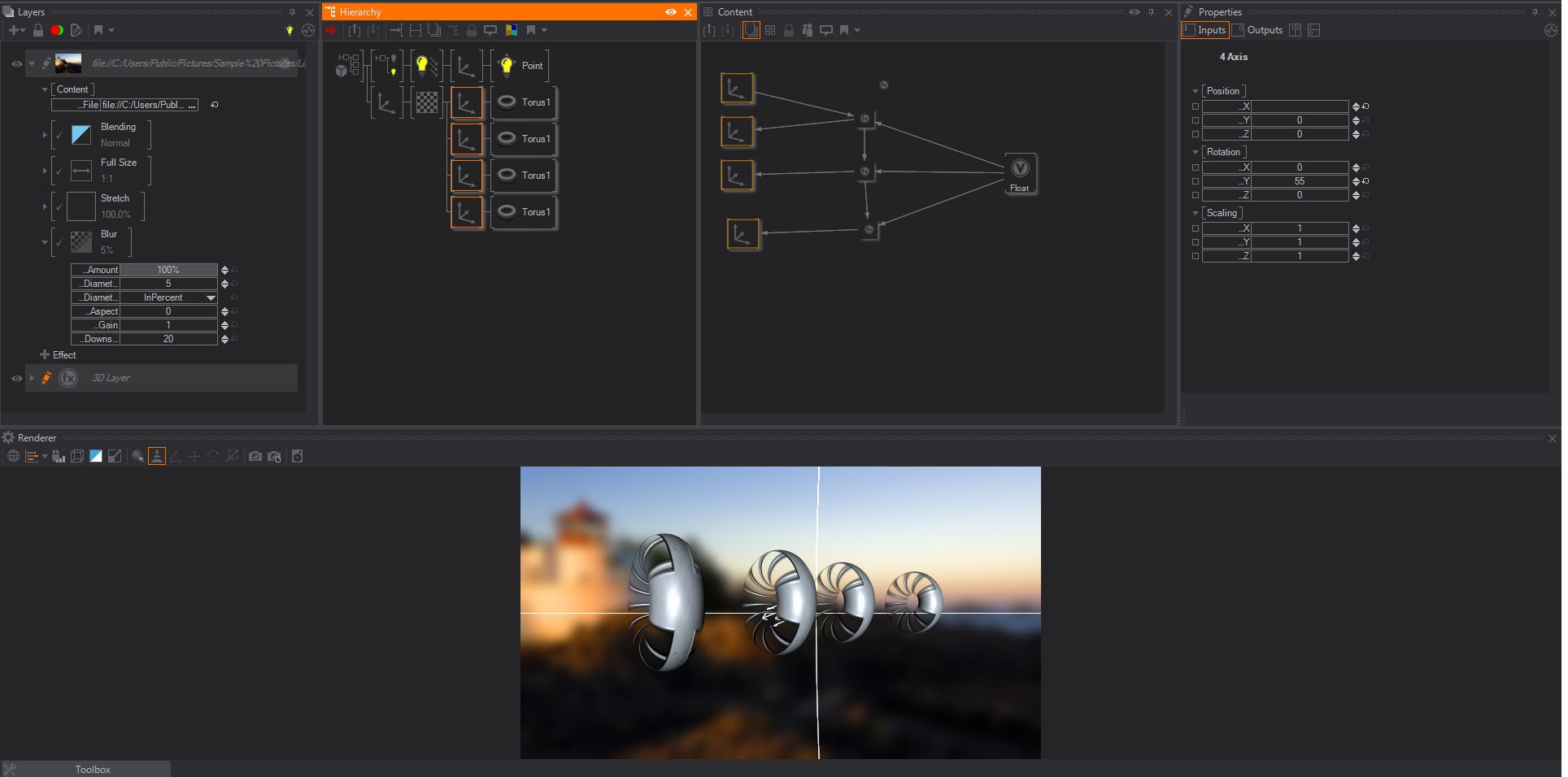Viewport: 1568px width, 777px height.
Task: Select the checkerboard material node in the Hierarchy
Action: tap(427, 102)
